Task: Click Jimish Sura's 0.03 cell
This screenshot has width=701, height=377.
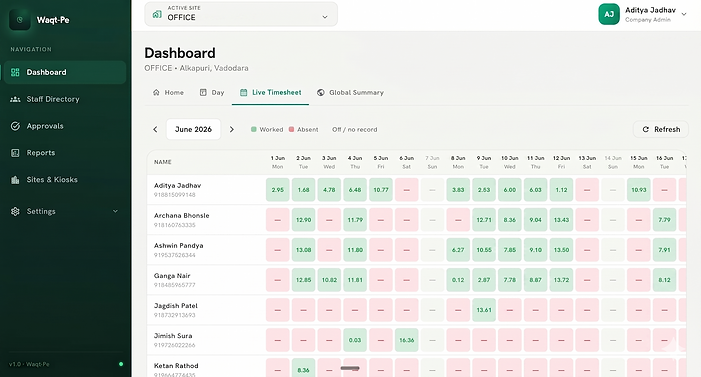Action: point(355,340)
